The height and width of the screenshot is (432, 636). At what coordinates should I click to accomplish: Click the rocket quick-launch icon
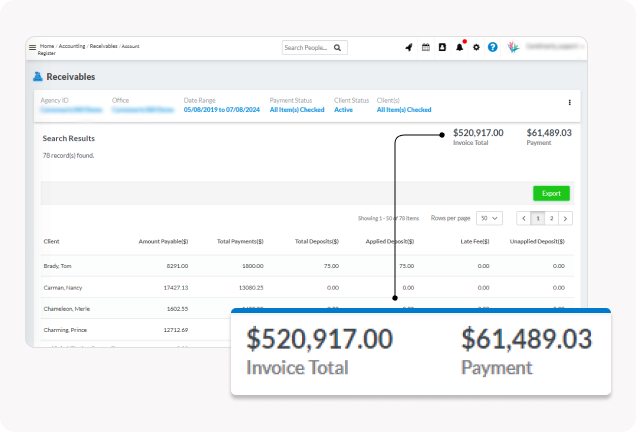pyautogui.click(x=409, y=47)
